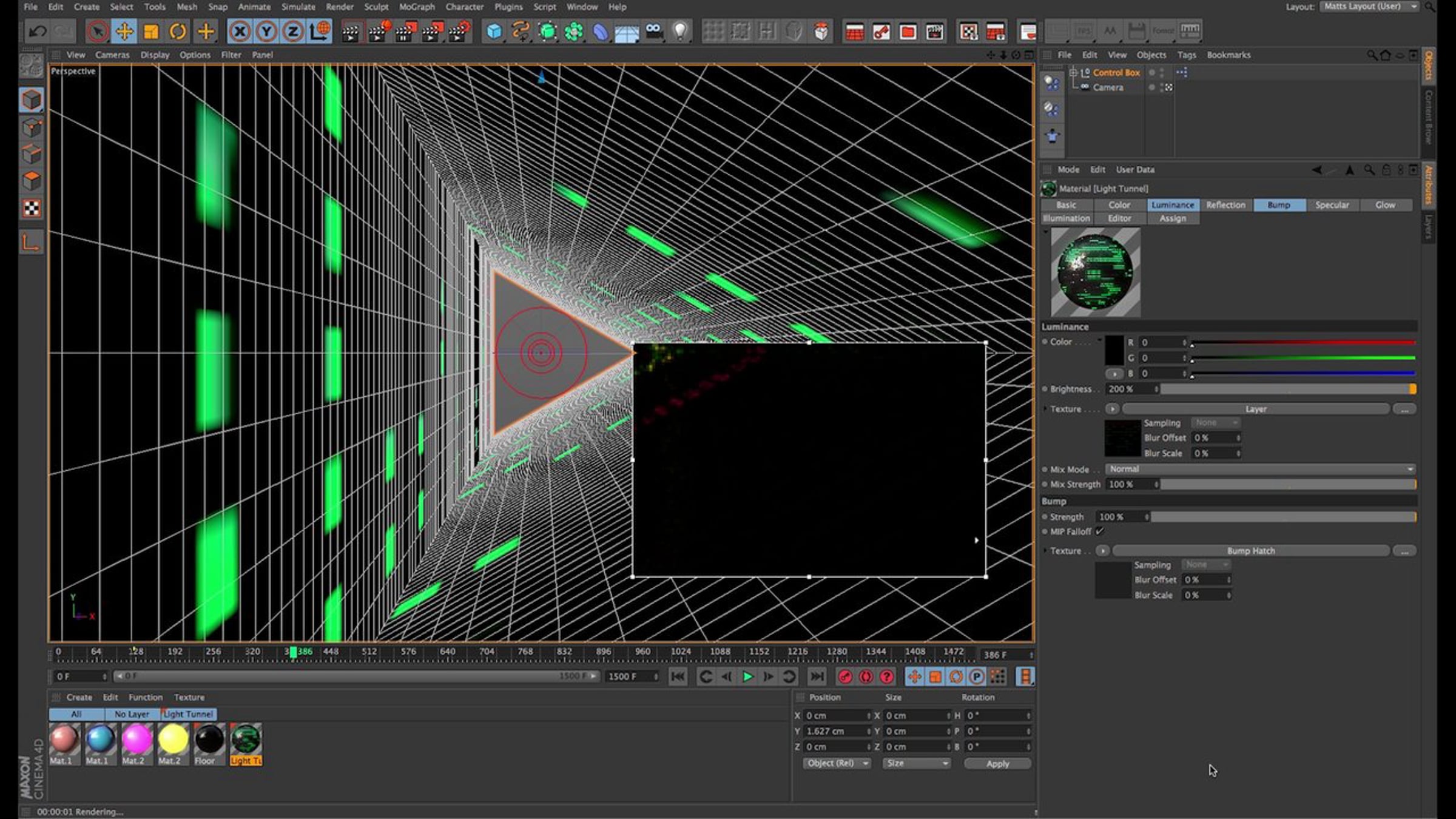Select the Live Selection tool

pos(97,31)
